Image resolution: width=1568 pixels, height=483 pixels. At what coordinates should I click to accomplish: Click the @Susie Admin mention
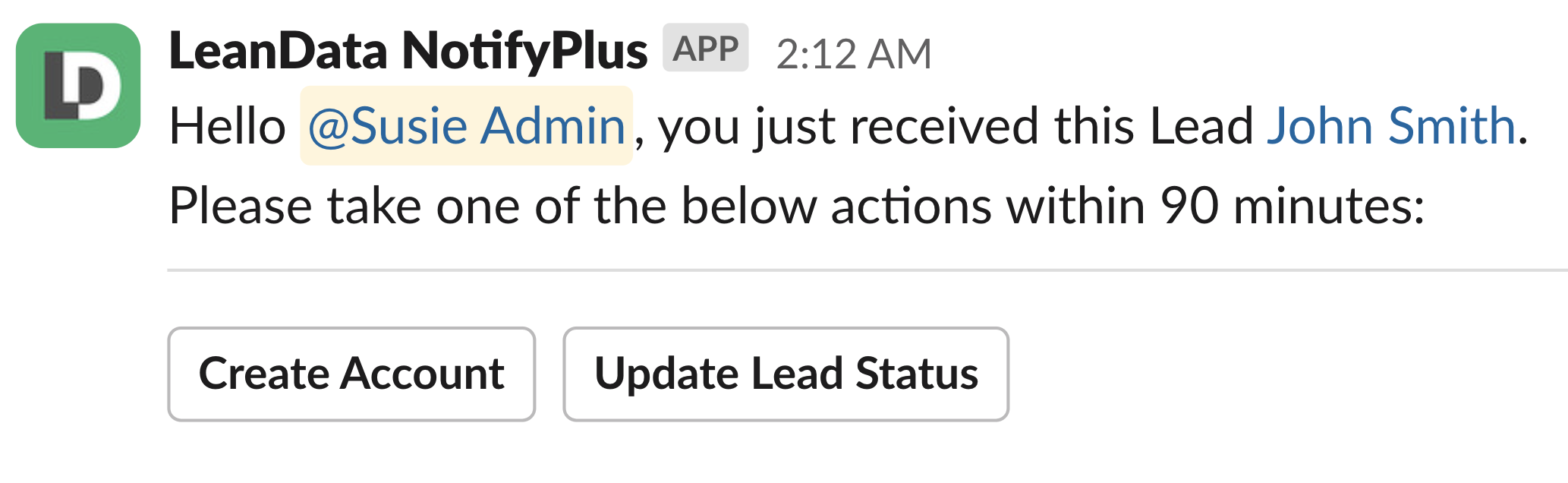[x=466, y=126]
